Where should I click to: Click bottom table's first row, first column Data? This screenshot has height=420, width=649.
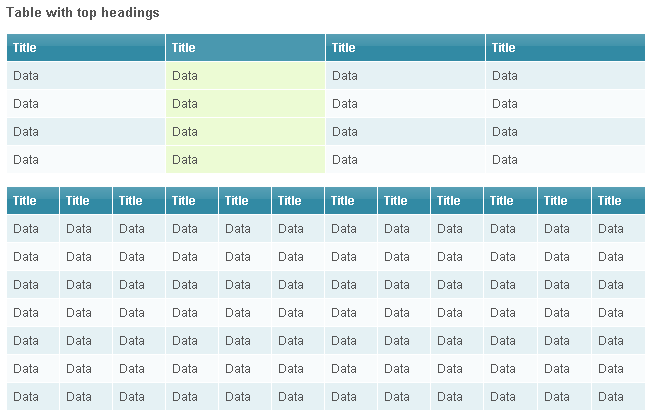26,228
